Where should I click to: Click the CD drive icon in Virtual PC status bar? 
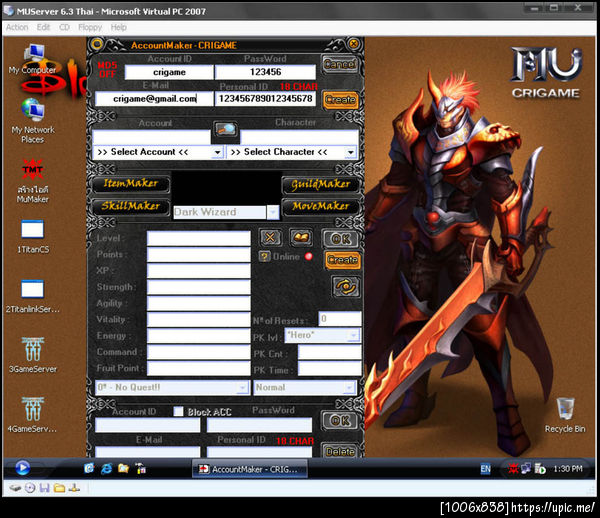(x=30, y=488)
